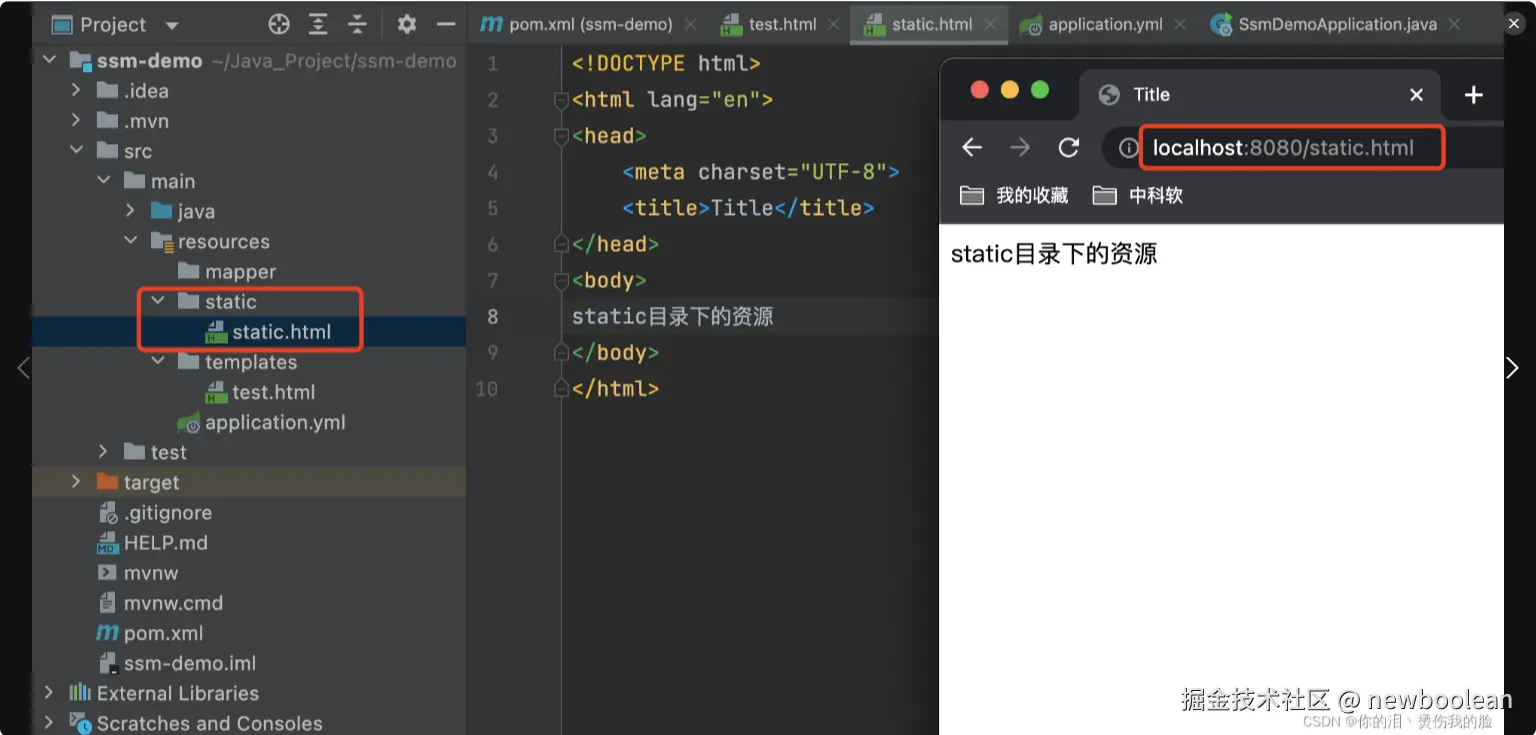The height and width of the screenshot is (735, 1536).
Task: Close the pom.xml editor tab
Action: [691, 24]
